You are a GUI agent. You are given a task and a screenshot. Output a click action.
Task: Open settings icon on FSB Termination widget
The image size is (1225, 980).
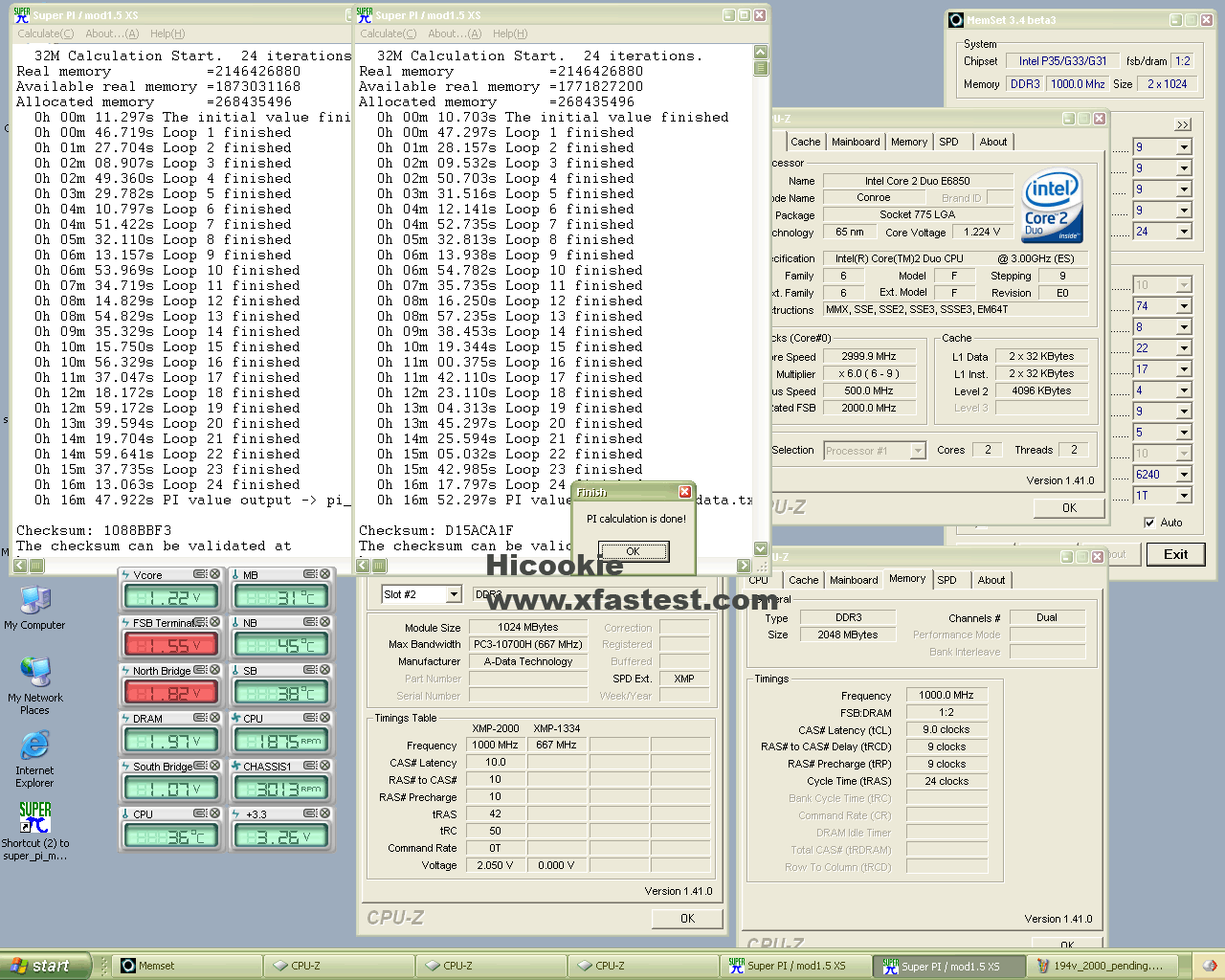[x=200, y=622]
